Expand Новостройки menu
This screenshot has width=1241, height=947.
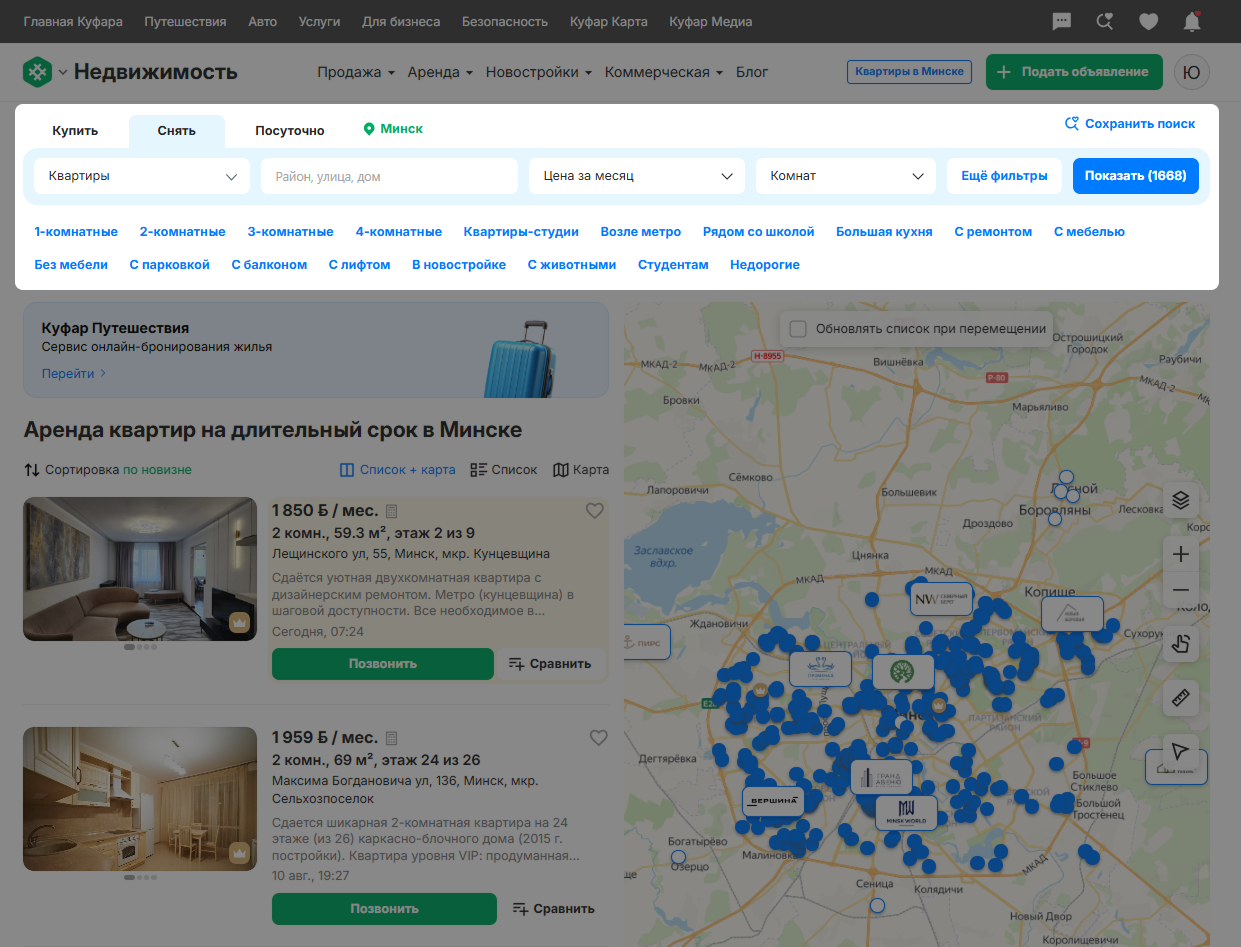click(539, 72)
